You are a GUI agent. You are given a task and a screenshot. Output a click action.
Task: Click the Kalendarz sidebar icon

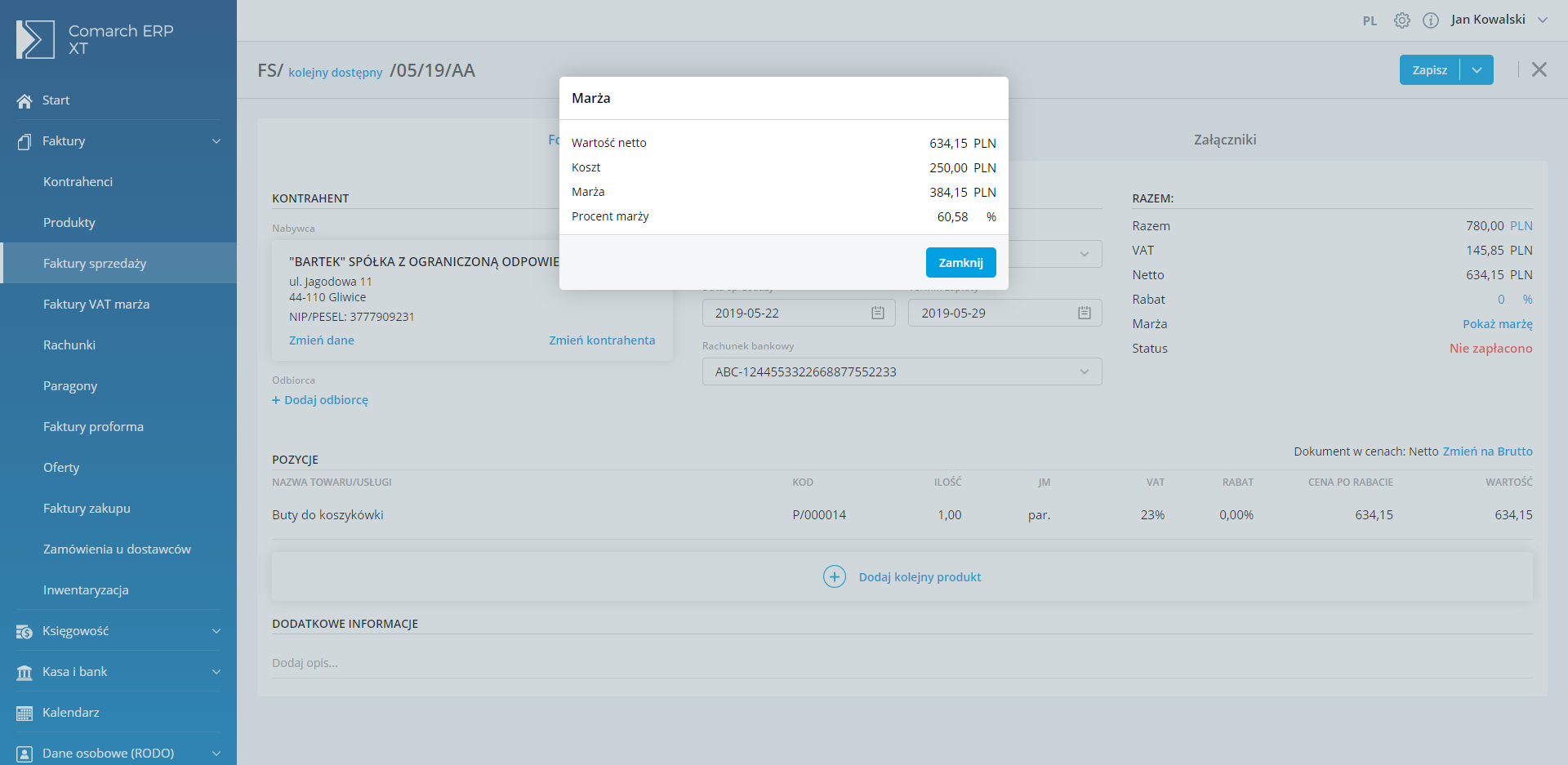click(x=24, y=713)
